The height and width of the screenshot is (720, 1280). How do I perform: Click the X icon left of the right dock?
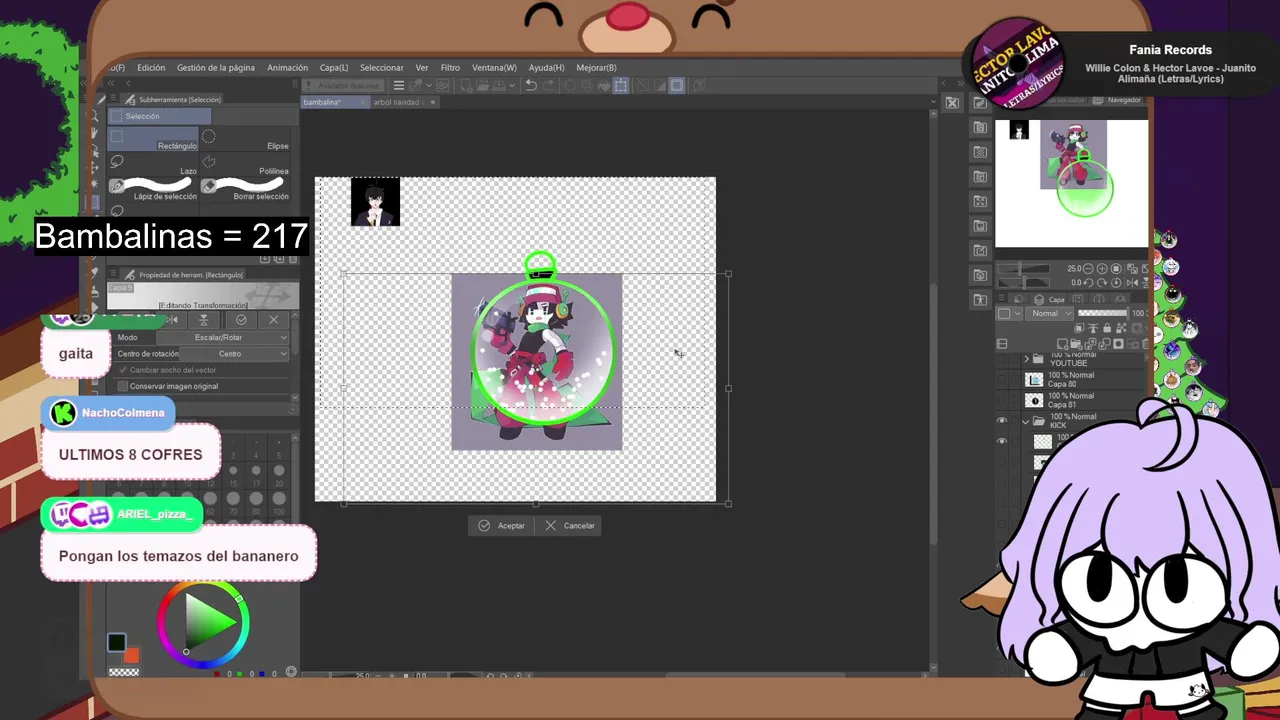click(952, 102)
